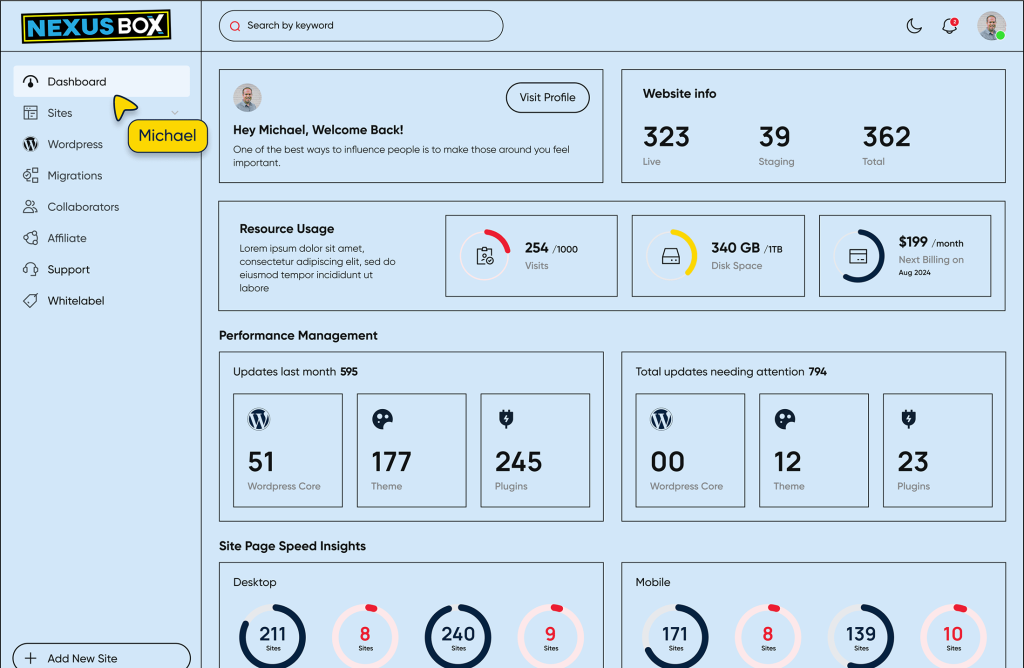Click the NexusBox logo
Viewport: 1024px width, 668px height.
[x=96, y=26]
